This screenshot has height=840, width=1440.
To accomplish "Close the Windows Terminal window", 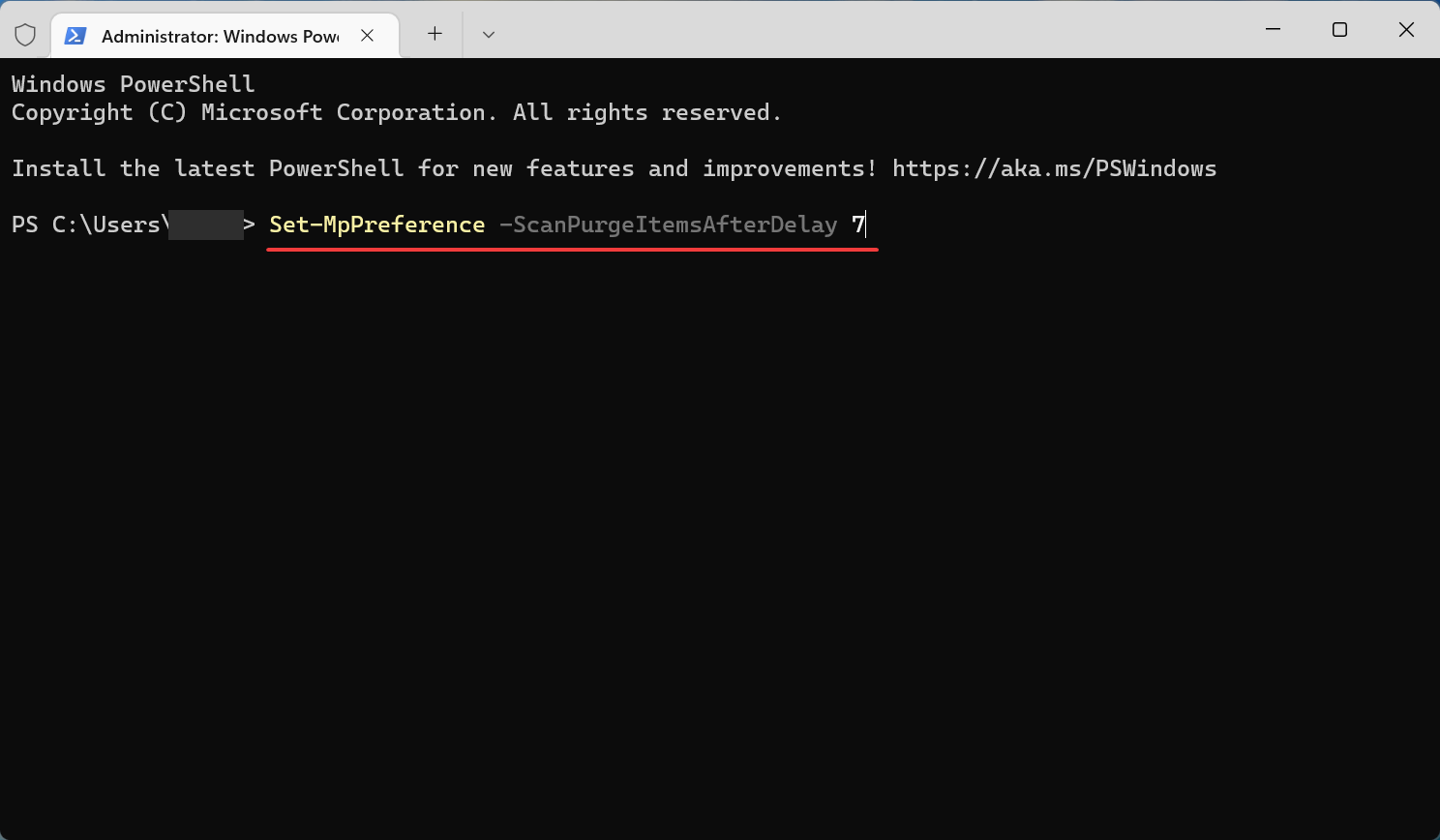I will pyautogui.click(x=1406, y=30).
